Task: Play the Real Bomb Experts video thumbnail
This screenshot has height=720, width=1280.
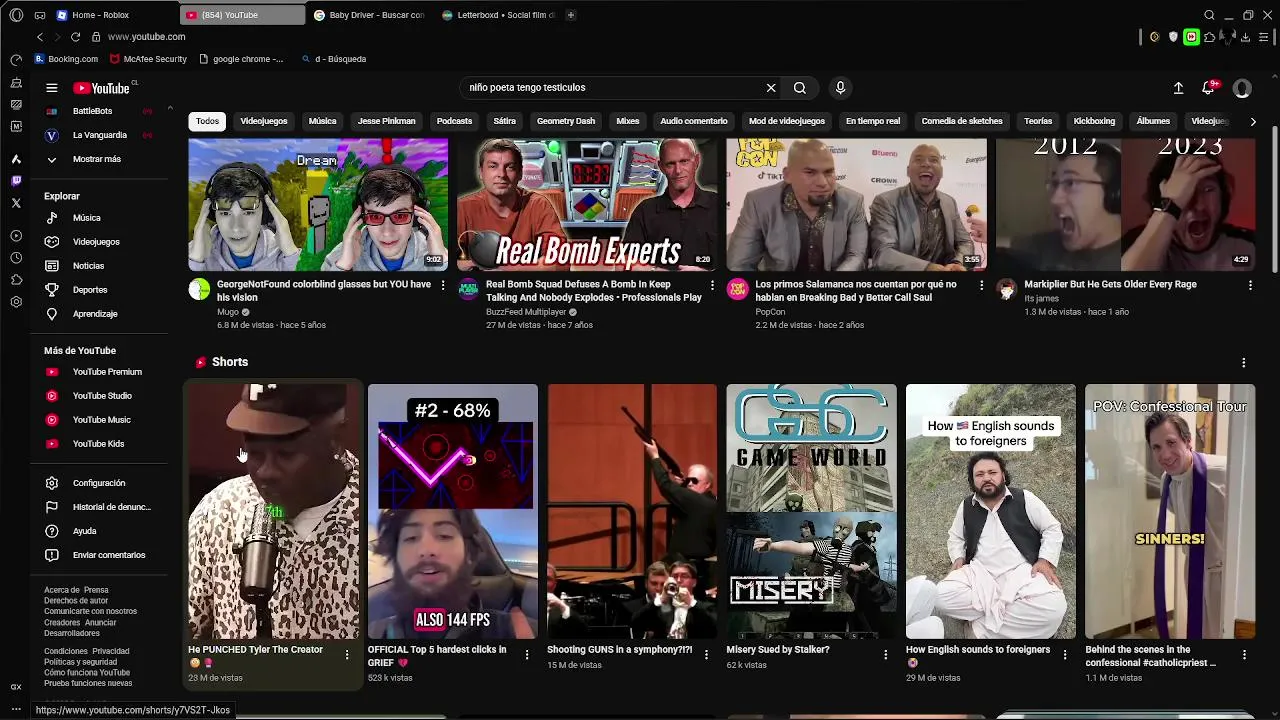Action: 587,205
